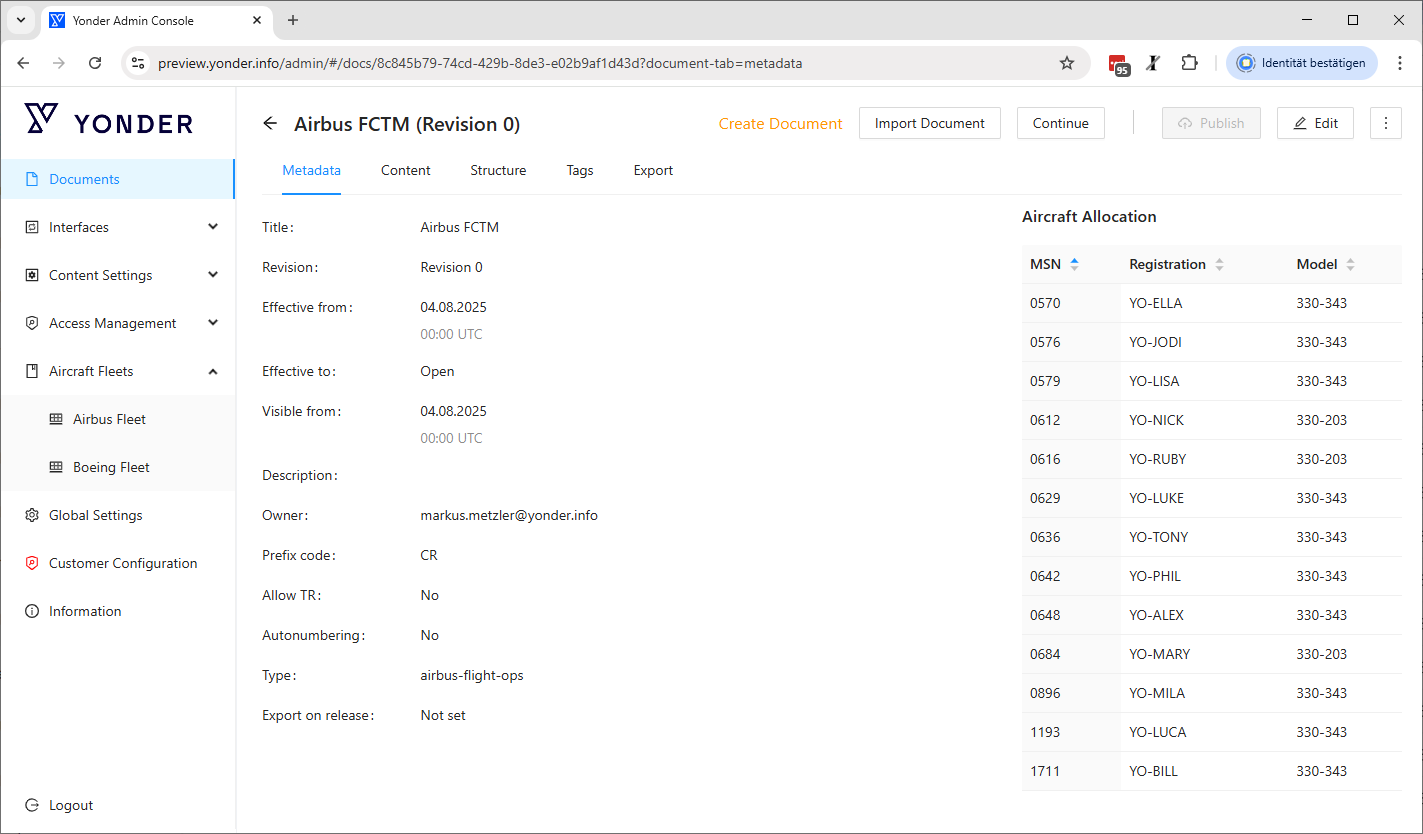Open Customer Configuration in the sidebar
Viewport: 1423px width, 834px height.
pyautogui.click(x=118, y=563)
